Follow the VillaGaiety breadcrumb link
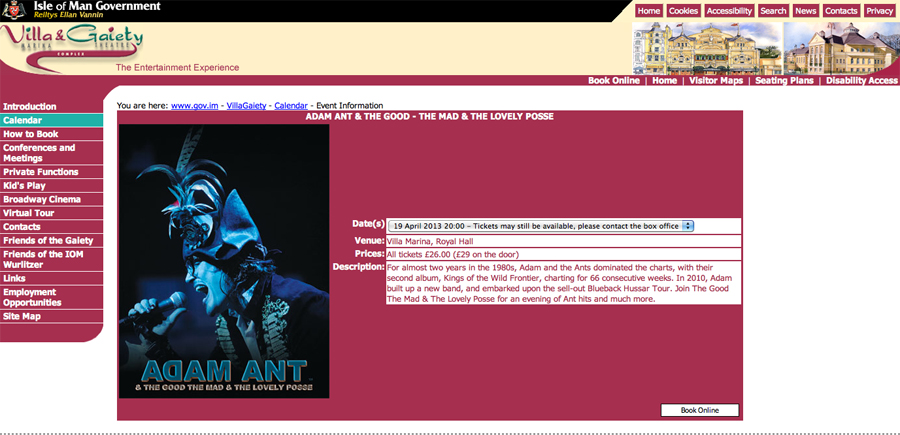The height and width of the screenshot is (435, 900). [x=246, y=105]
